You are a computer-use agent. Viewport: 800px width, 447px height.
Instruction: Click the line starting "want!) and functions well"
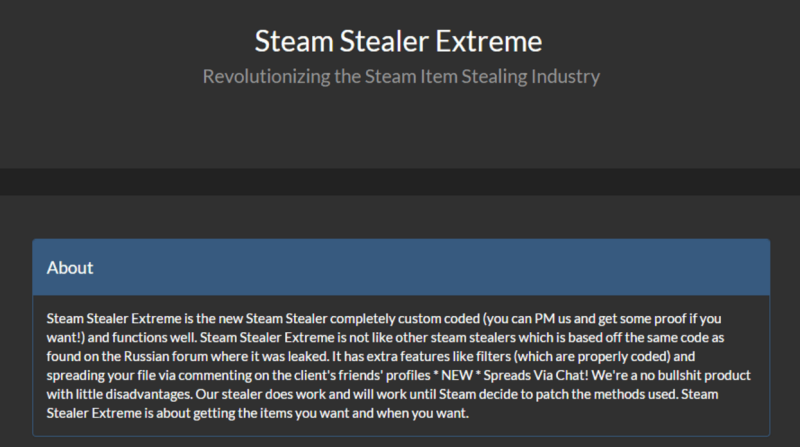click(385, 337)
